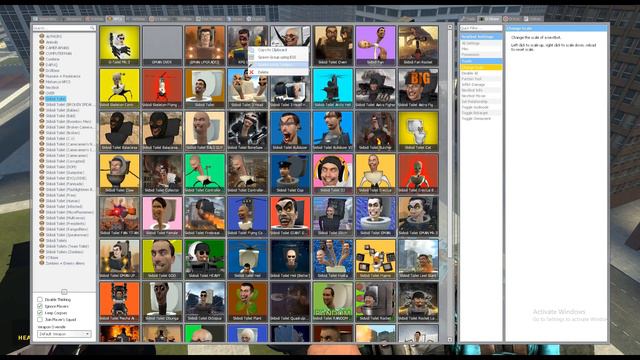Spawn the Skibidi Toilet Cat icon
640x360 pixels.
click(x=418, y=131)
